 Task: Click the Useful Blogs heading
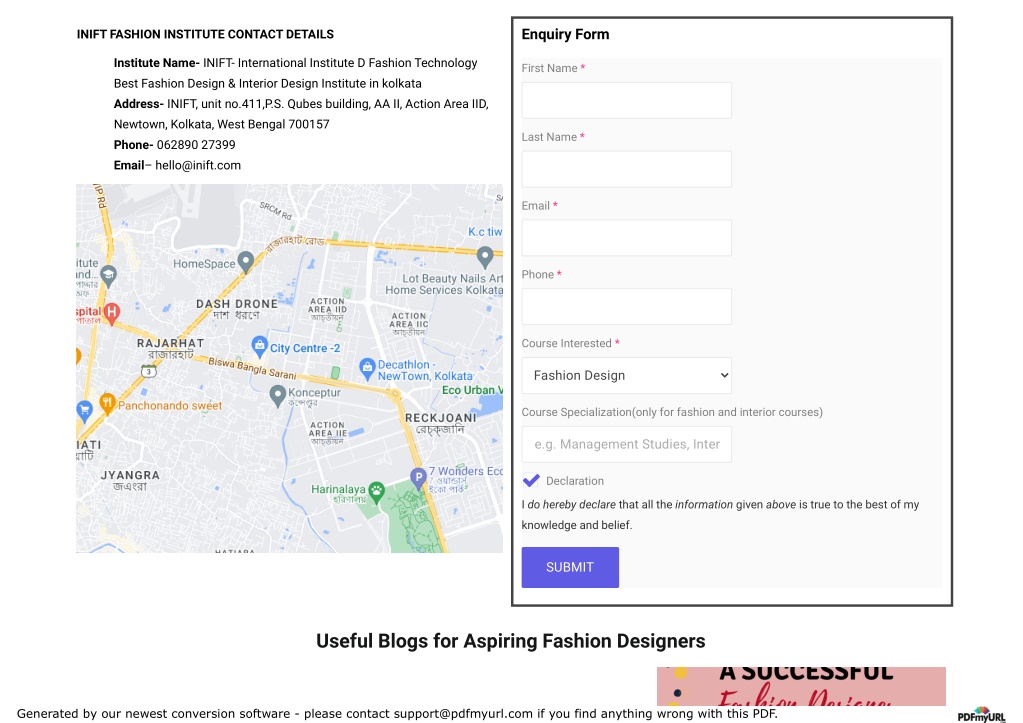[511, 641]
